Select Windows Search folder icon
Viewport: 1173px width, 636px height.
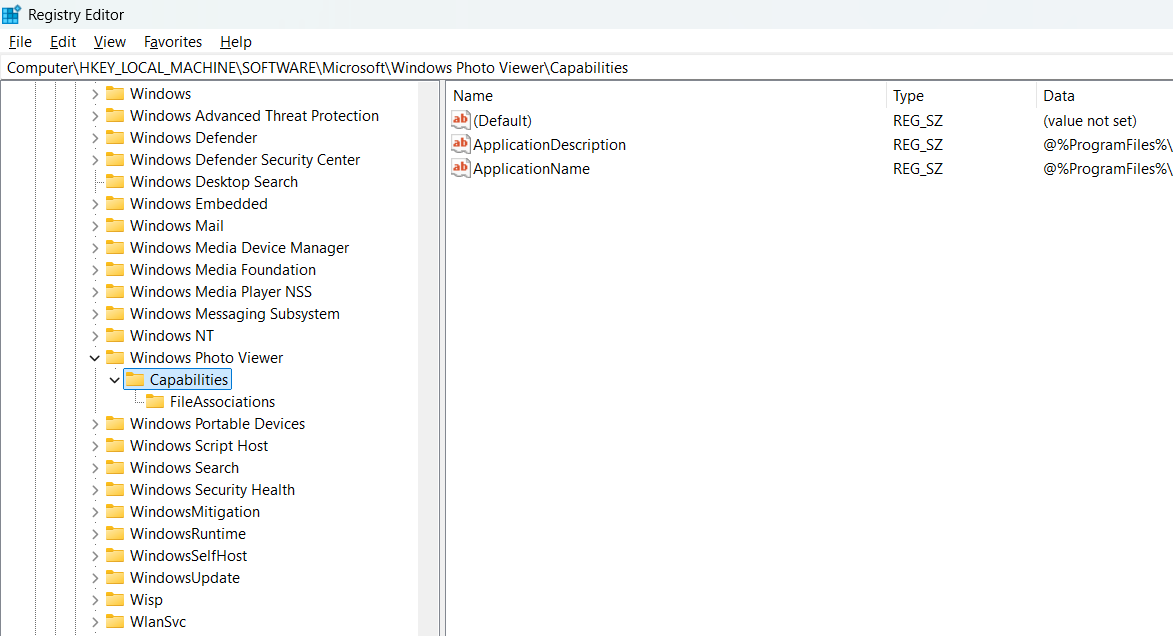115,468
